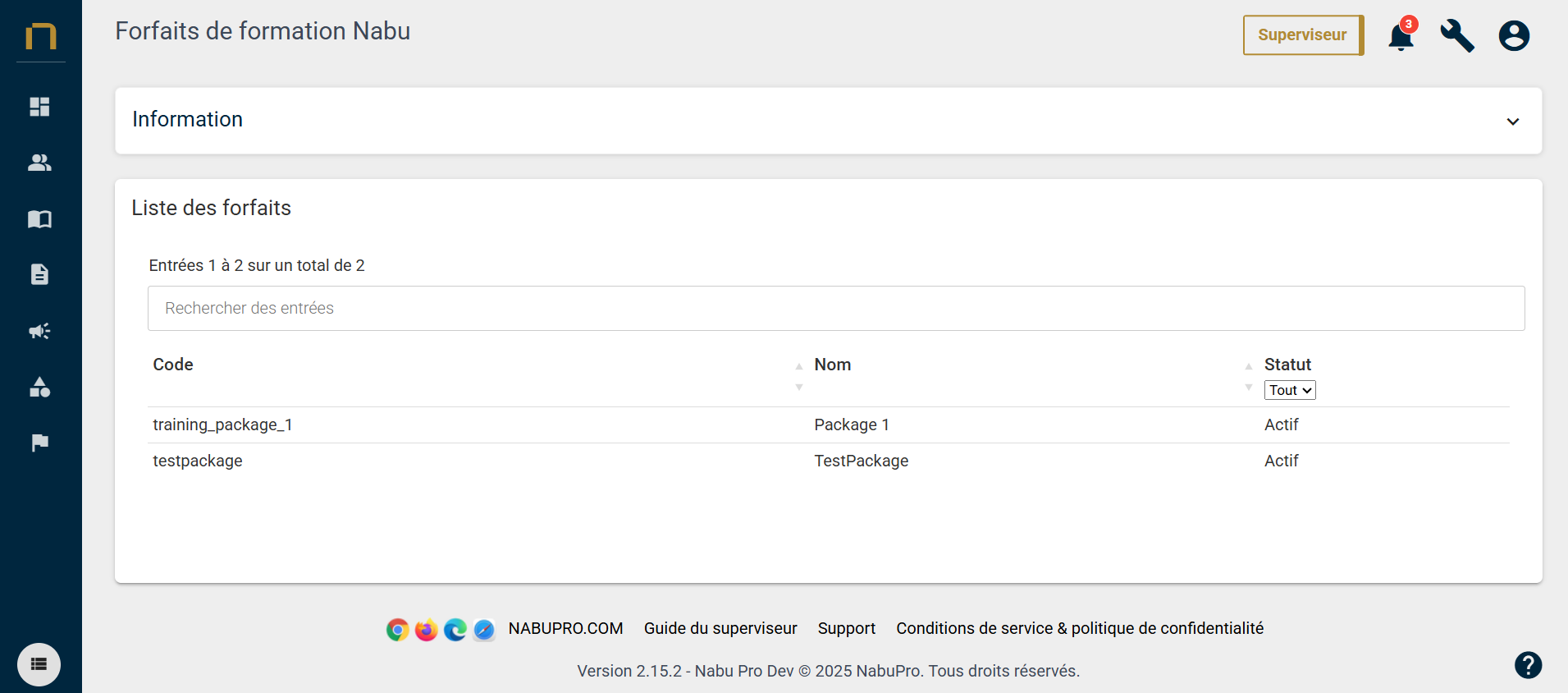Click the Version 2.15.2 footer text
This screenshot has height=693, width=1568.
[829, 671]
